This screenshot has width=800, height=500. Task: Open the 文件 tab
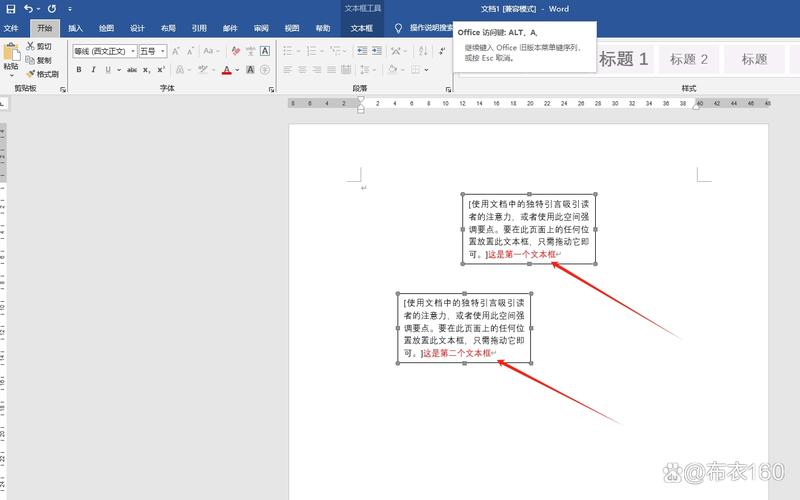11,29
